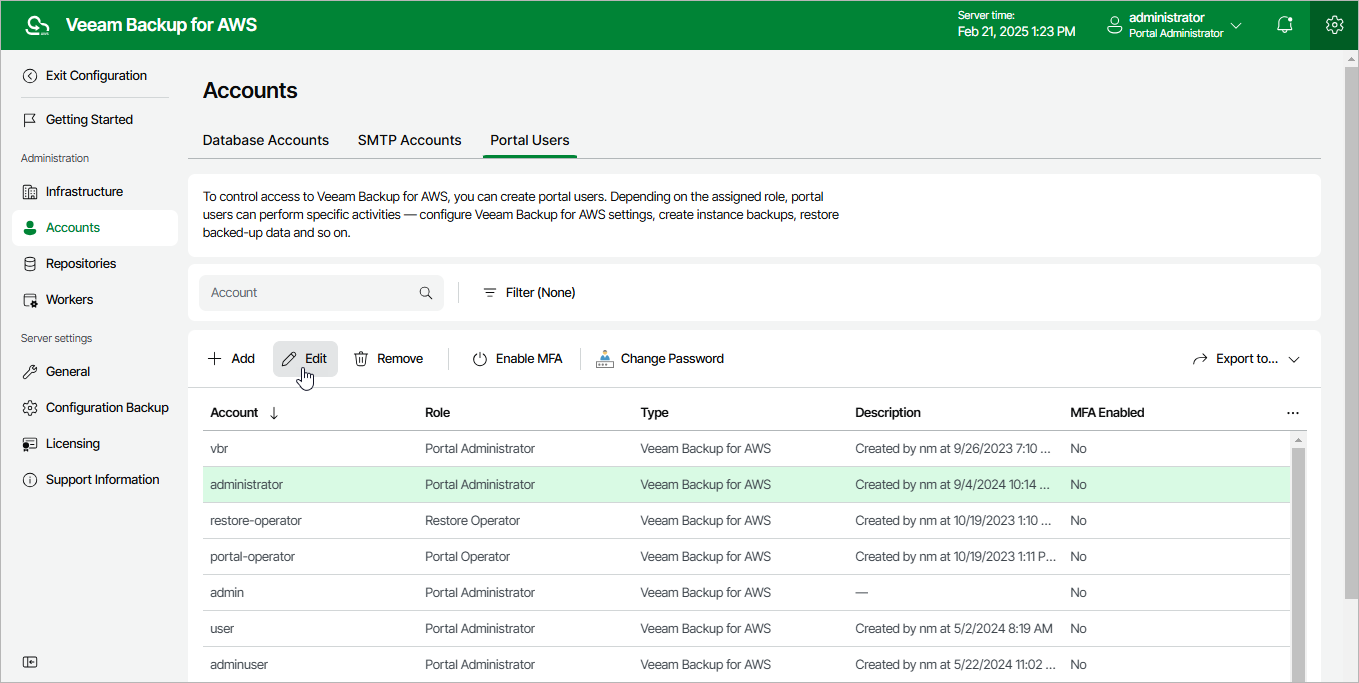The width and height of the screenshot is (1359, 683).
Task: Click the notifications bell icon
Action: coord(1285,25)
